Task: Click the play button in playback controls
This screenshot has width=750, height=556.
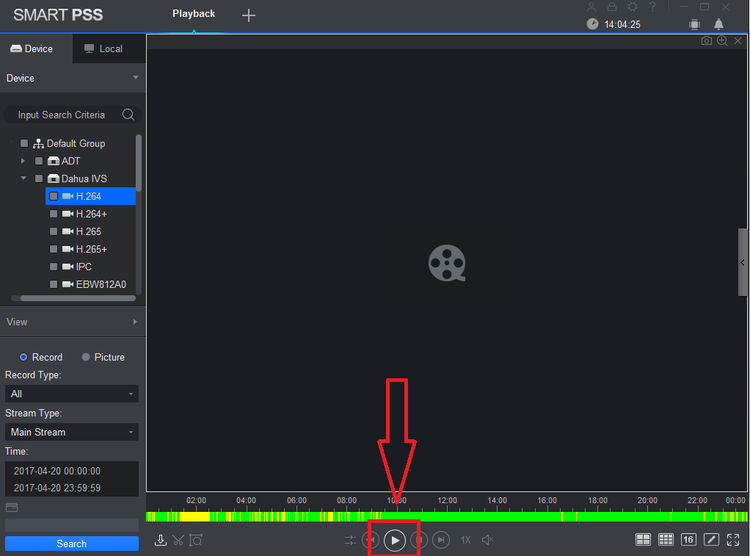Action: [395, 540]
